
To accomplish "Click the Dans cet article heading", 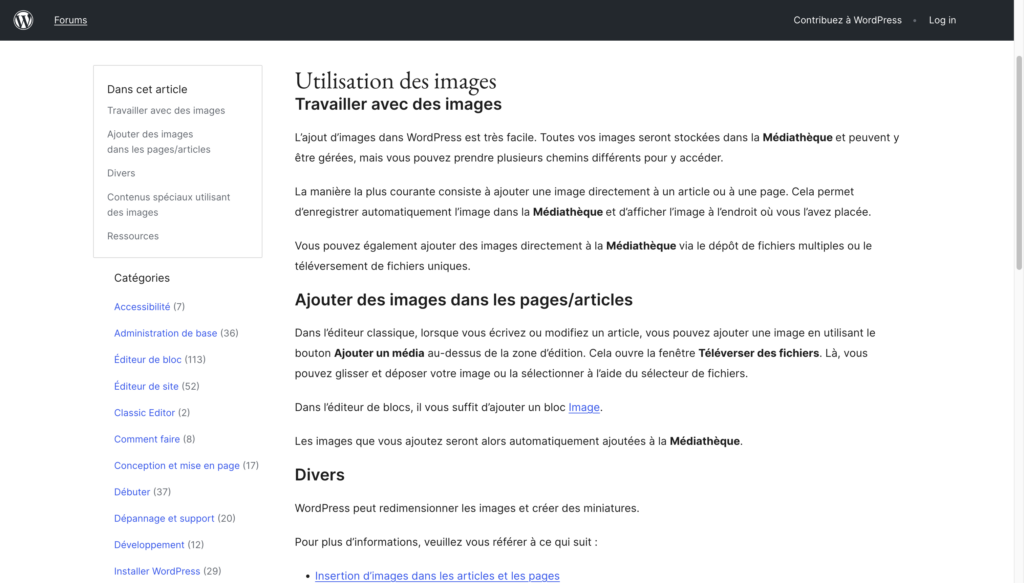I will pos(147,89).
